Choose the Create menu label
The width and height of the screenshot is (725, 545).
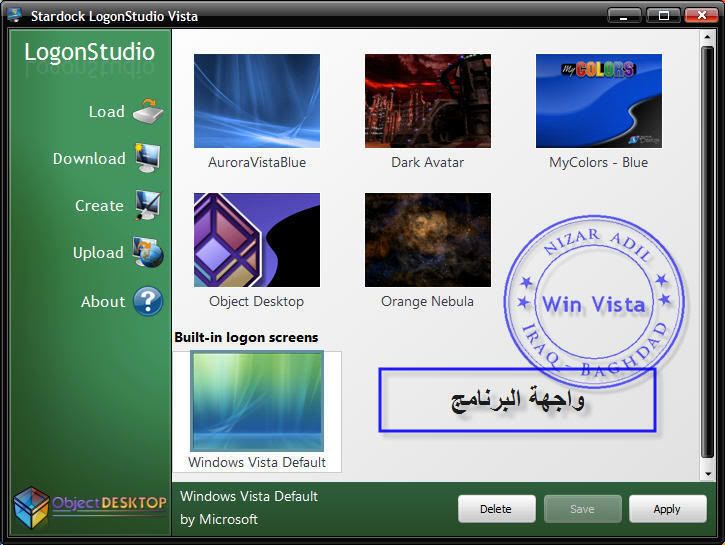click(99, 206)
